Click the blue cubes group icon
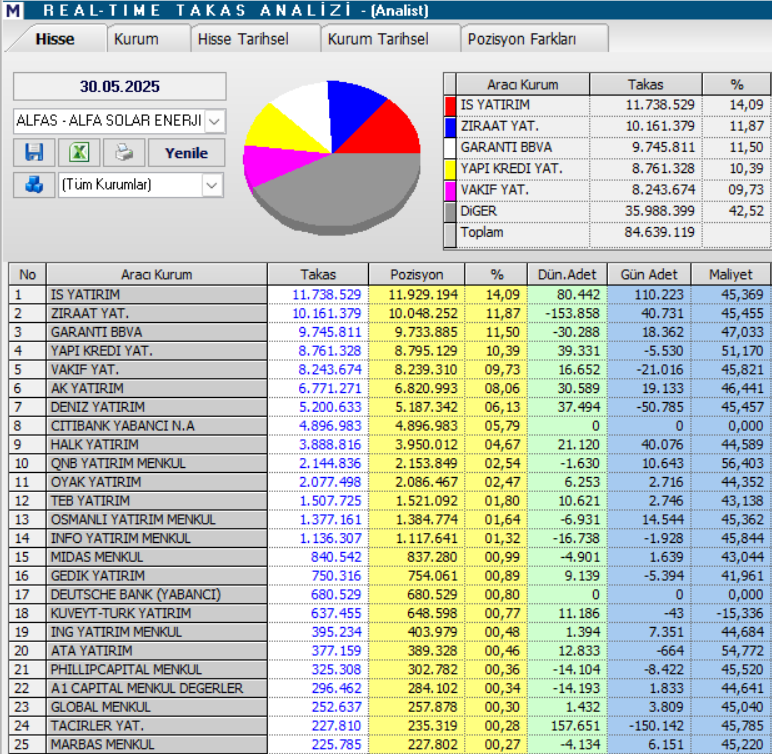This screenshot has width=772, height=754. coord(34,185)
